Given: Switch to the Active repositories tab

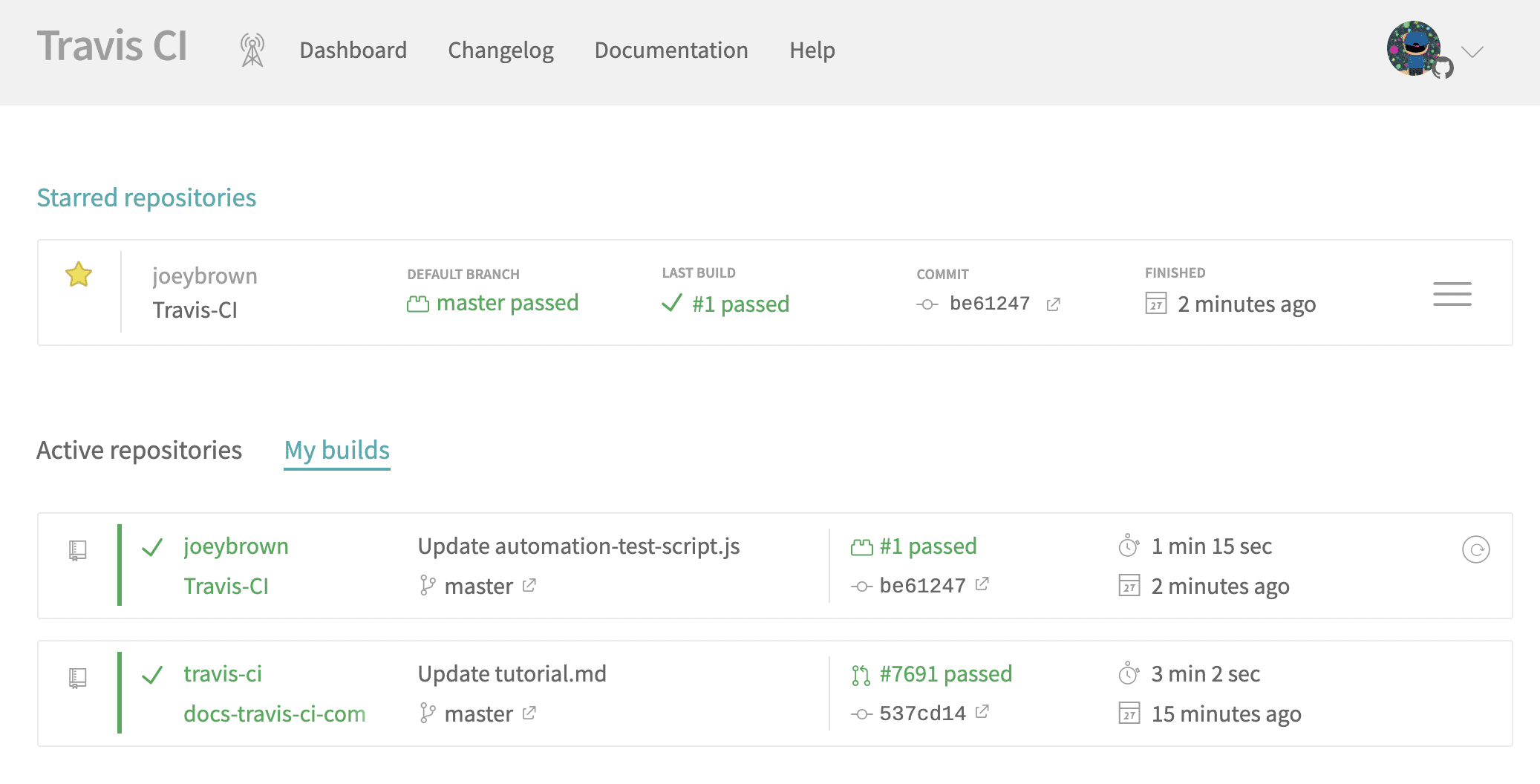Looking at the screenshot, I should 140,451.
